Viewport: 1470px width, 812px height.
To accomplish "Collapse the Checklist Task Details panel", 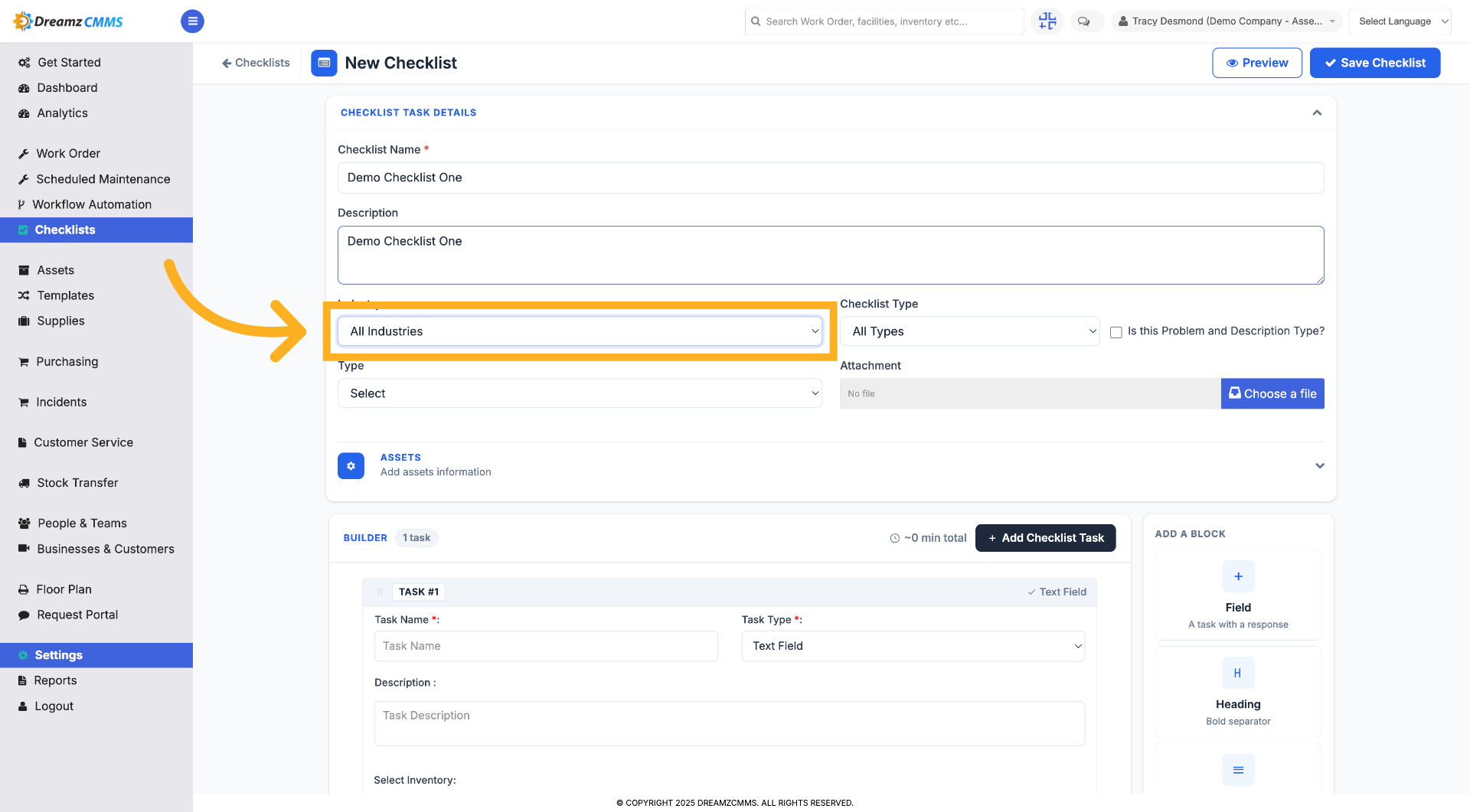I will pyautogui.click(x=1317, y=113).
